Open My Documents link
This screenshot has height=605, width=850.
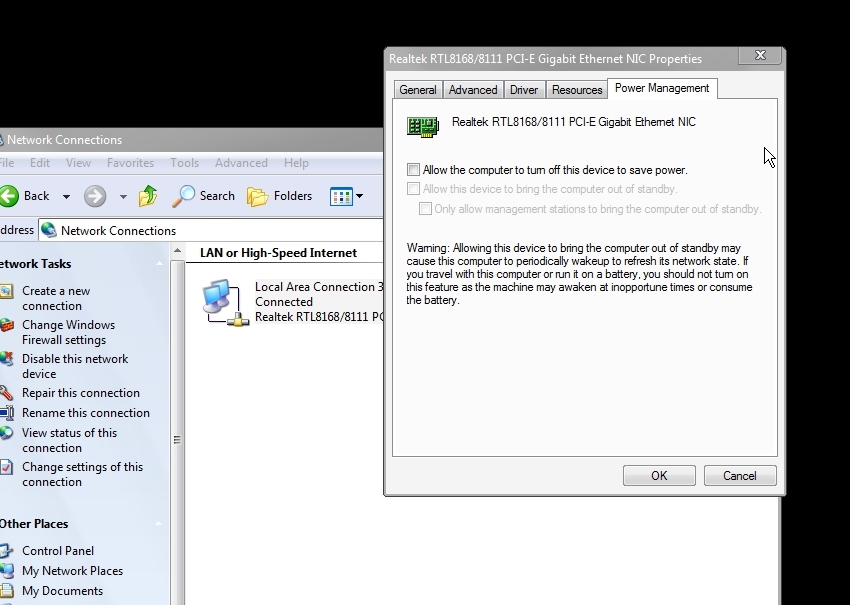(62, 591)
